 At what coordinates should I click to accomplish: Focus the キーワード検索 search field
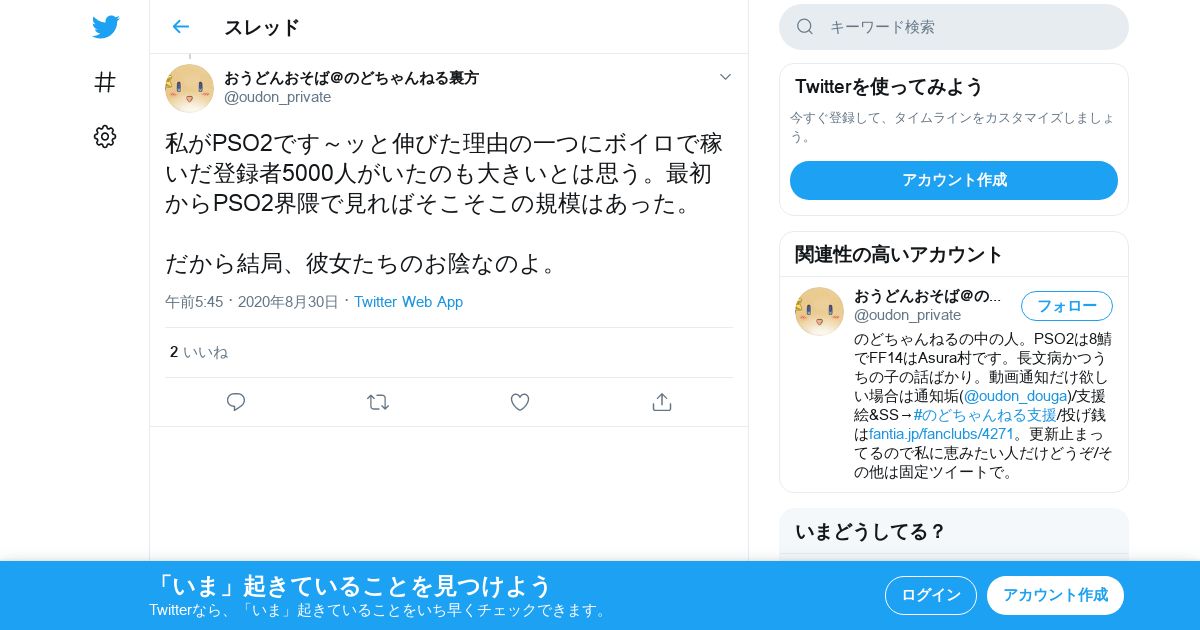(x=954, y=27)
